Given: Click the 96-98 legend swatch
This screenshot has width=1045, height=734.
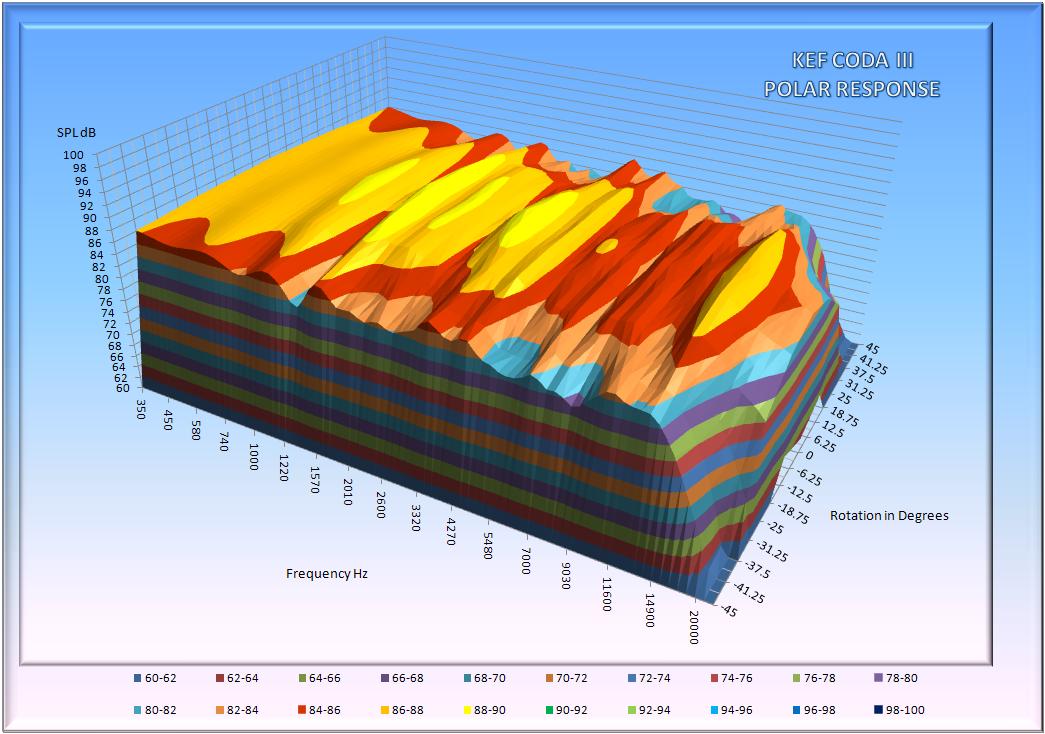Looking at the screenshot, I should [x=796, y=710].
